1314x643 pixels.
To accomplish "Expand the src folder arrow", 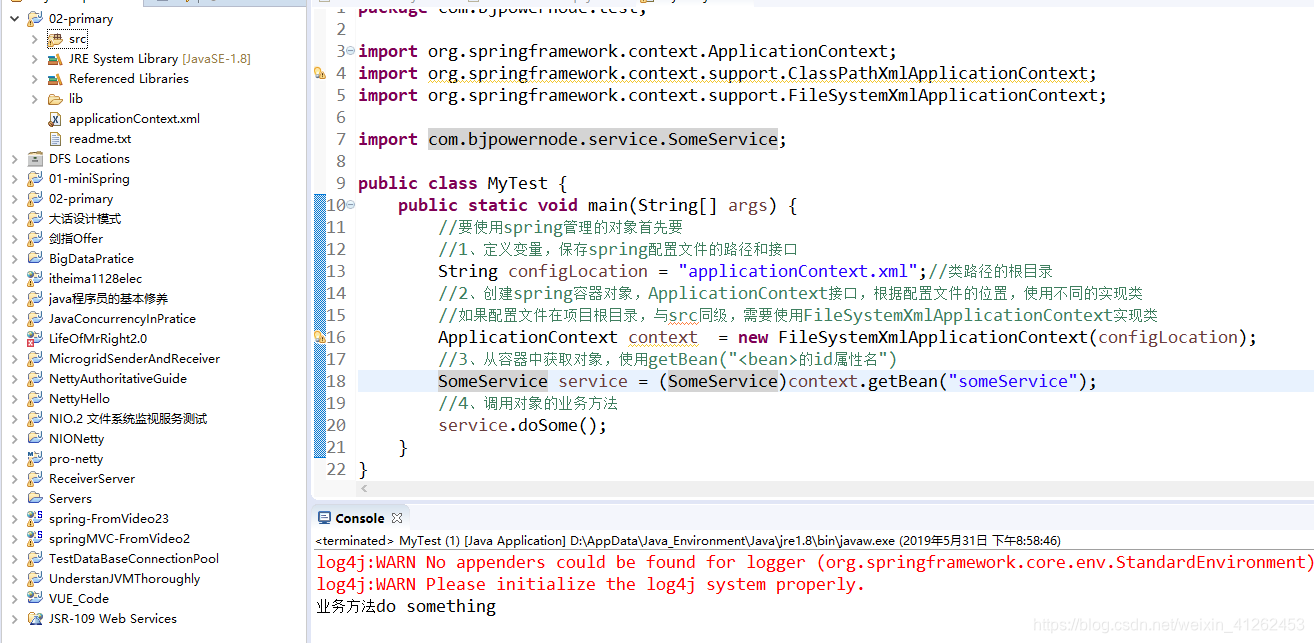I will [x=34, y=39].
